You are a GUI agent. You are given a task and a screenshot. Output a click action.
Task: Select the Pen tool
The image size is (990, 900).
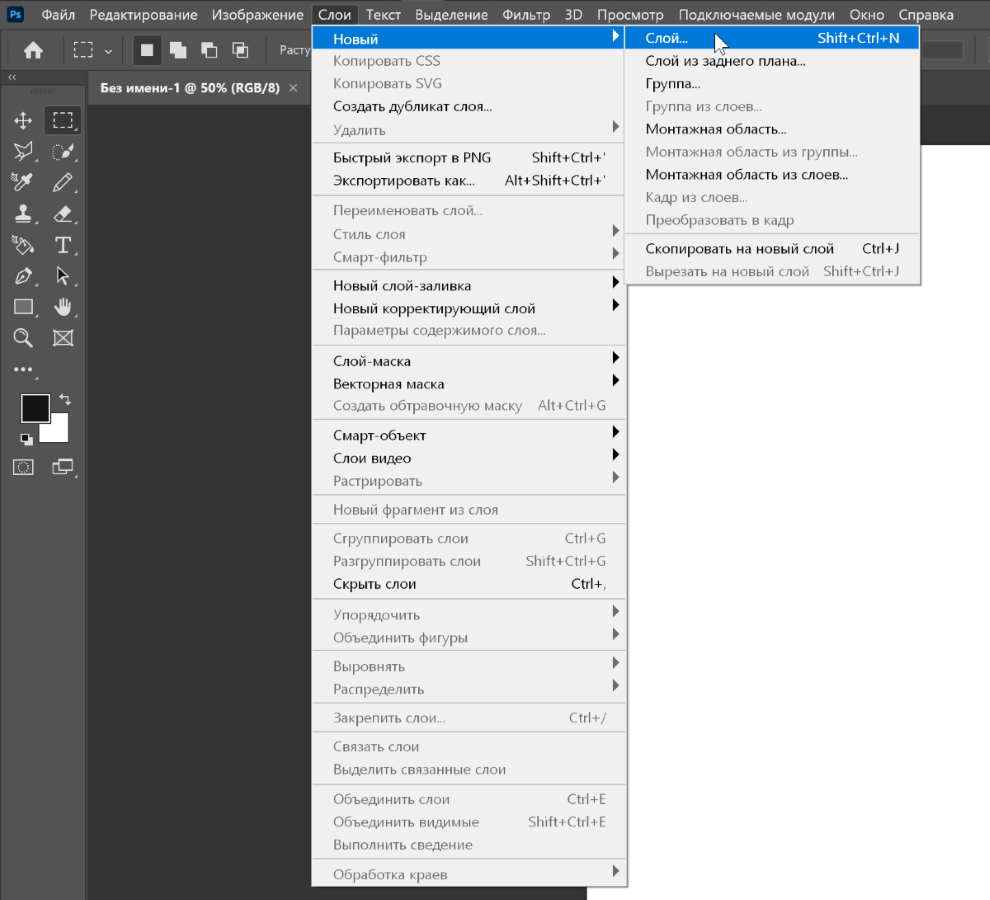pos(23,275)
